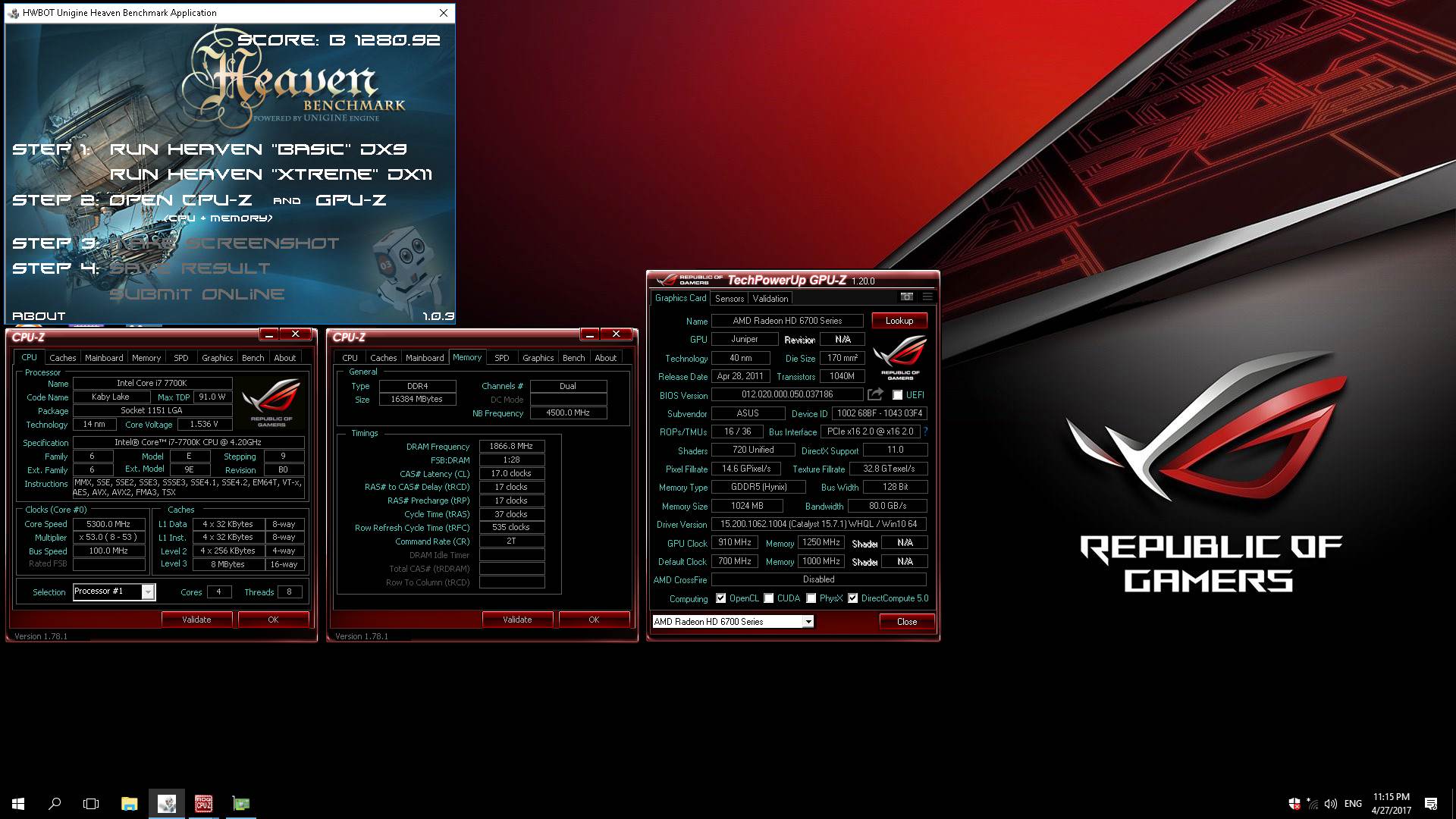Click Validate in the left CPU-Z window
1456x819 pixels.
(x=196, y=620)
